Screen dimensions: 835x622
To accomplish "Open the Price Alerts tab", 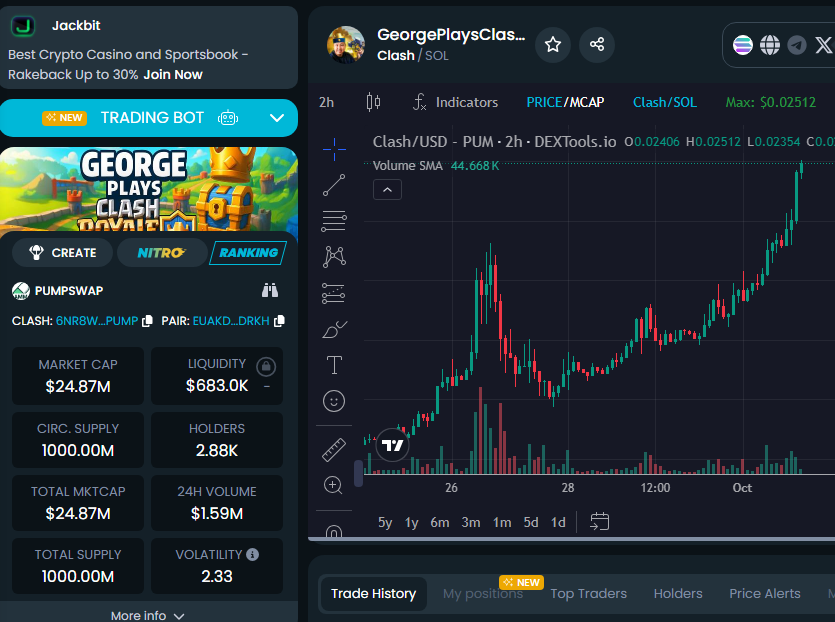I will click(765, 593).
